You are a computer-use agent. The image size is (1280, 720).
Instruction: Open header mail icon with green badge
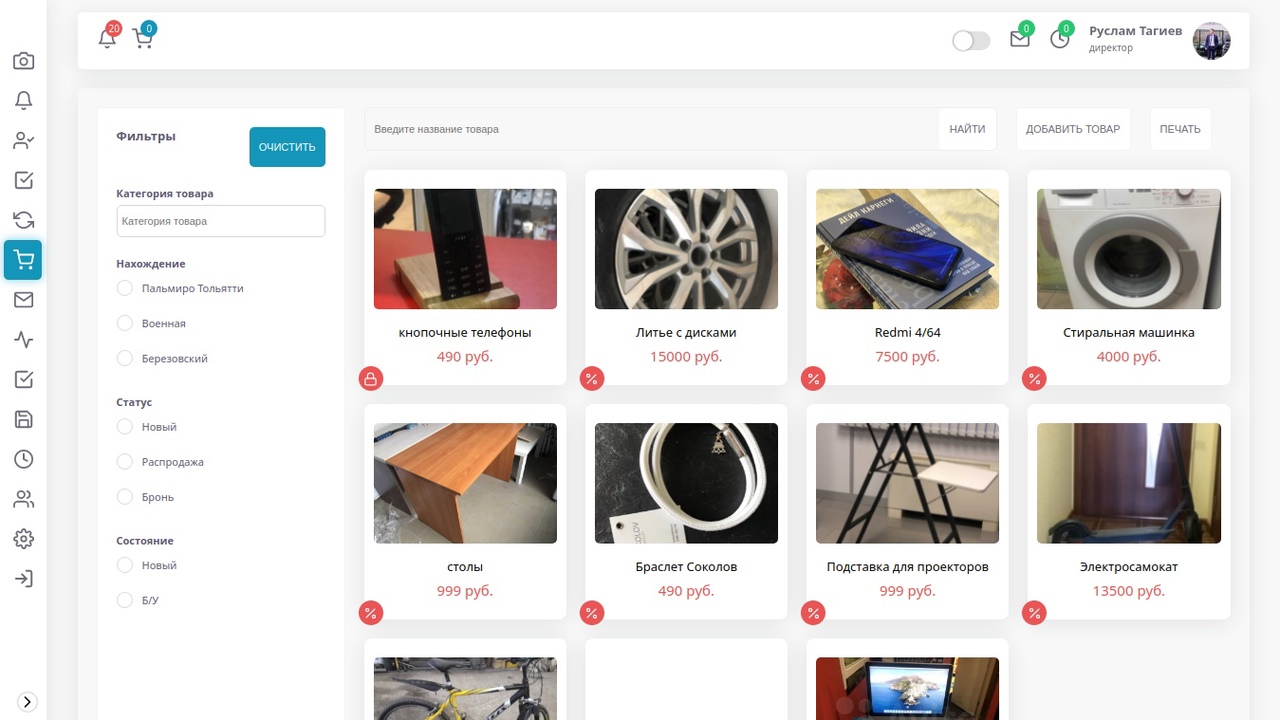point(1020,39)
